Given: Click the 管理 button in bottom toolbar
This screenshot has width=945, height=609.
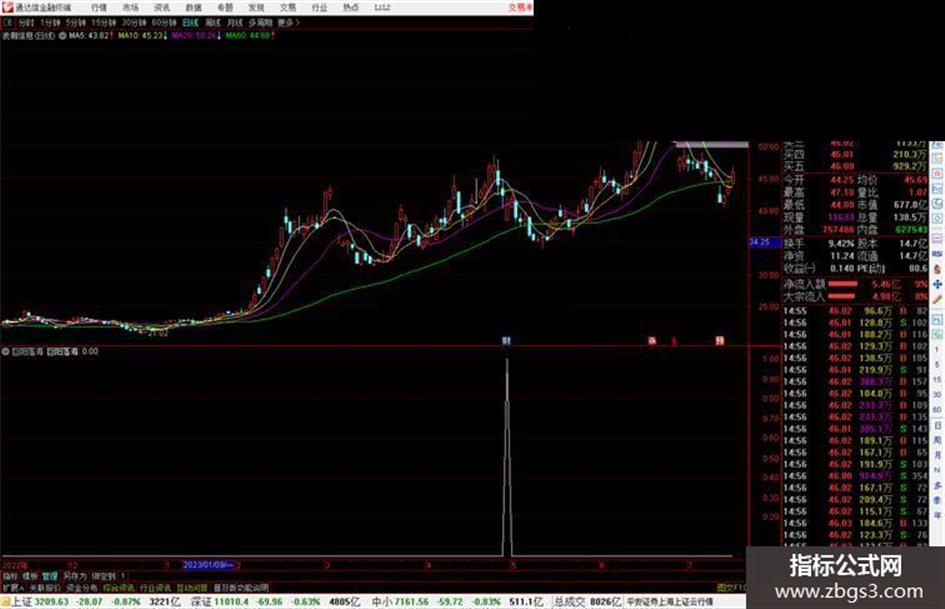Looking at the screenshot, I should [x=49, y=576].
